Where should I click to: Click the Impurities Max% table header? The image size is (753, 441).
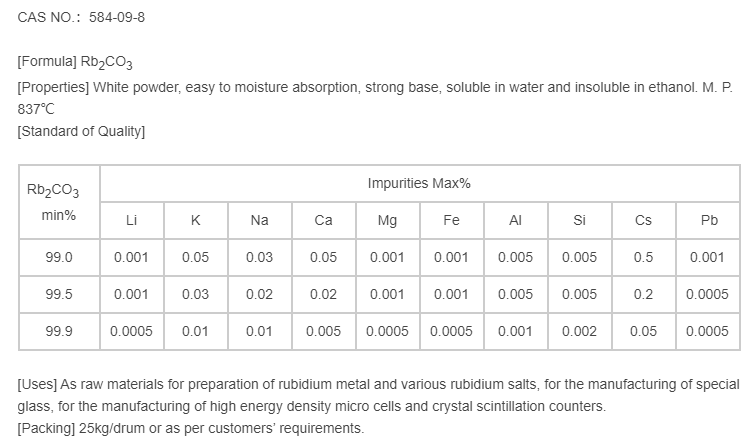(419, 184)
